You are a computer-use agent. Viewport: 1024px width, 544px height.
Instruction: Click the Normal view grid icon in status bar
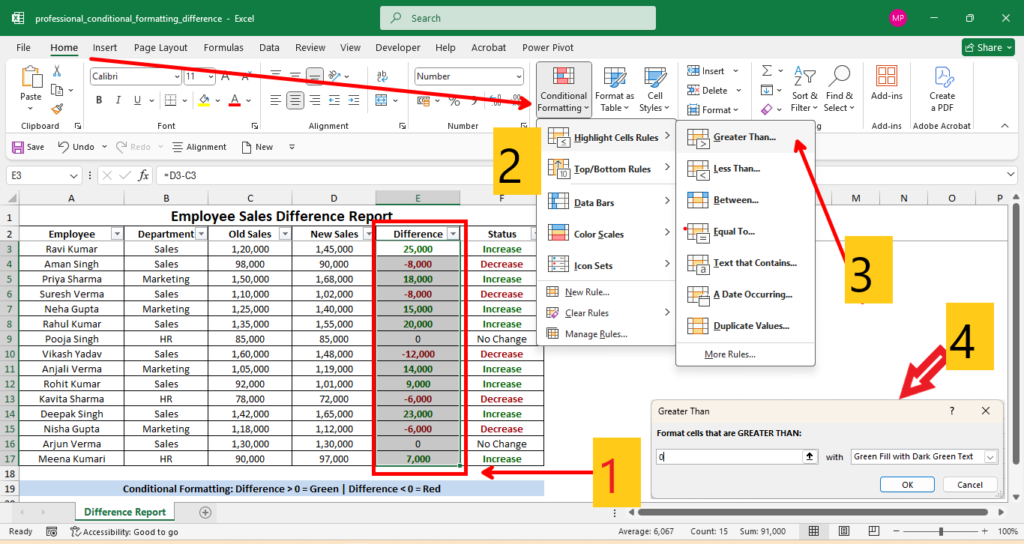pyautogui.click(x=814, y=531)
